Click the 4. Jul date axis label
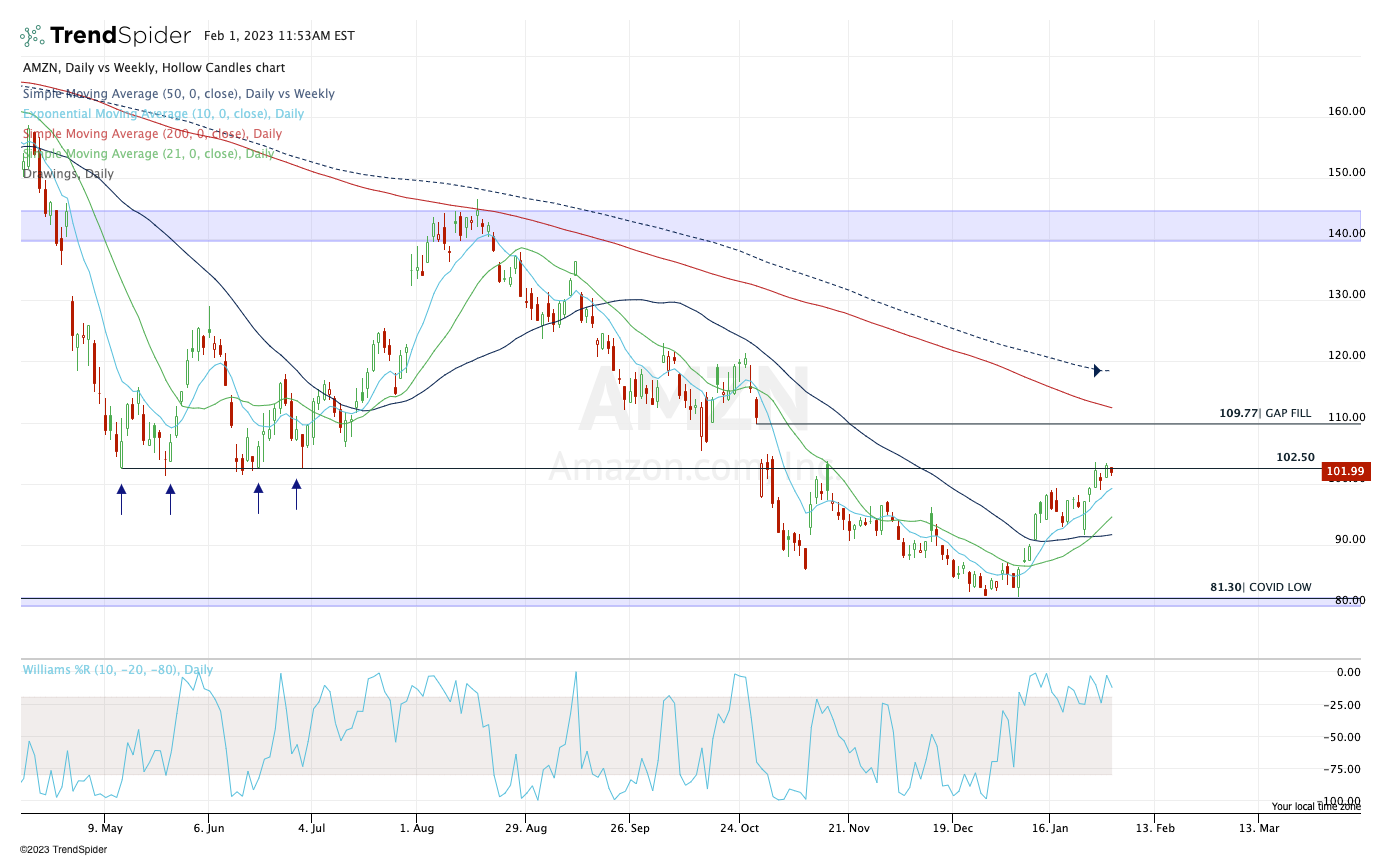The image size is (1391, 859). pos(312,828)
